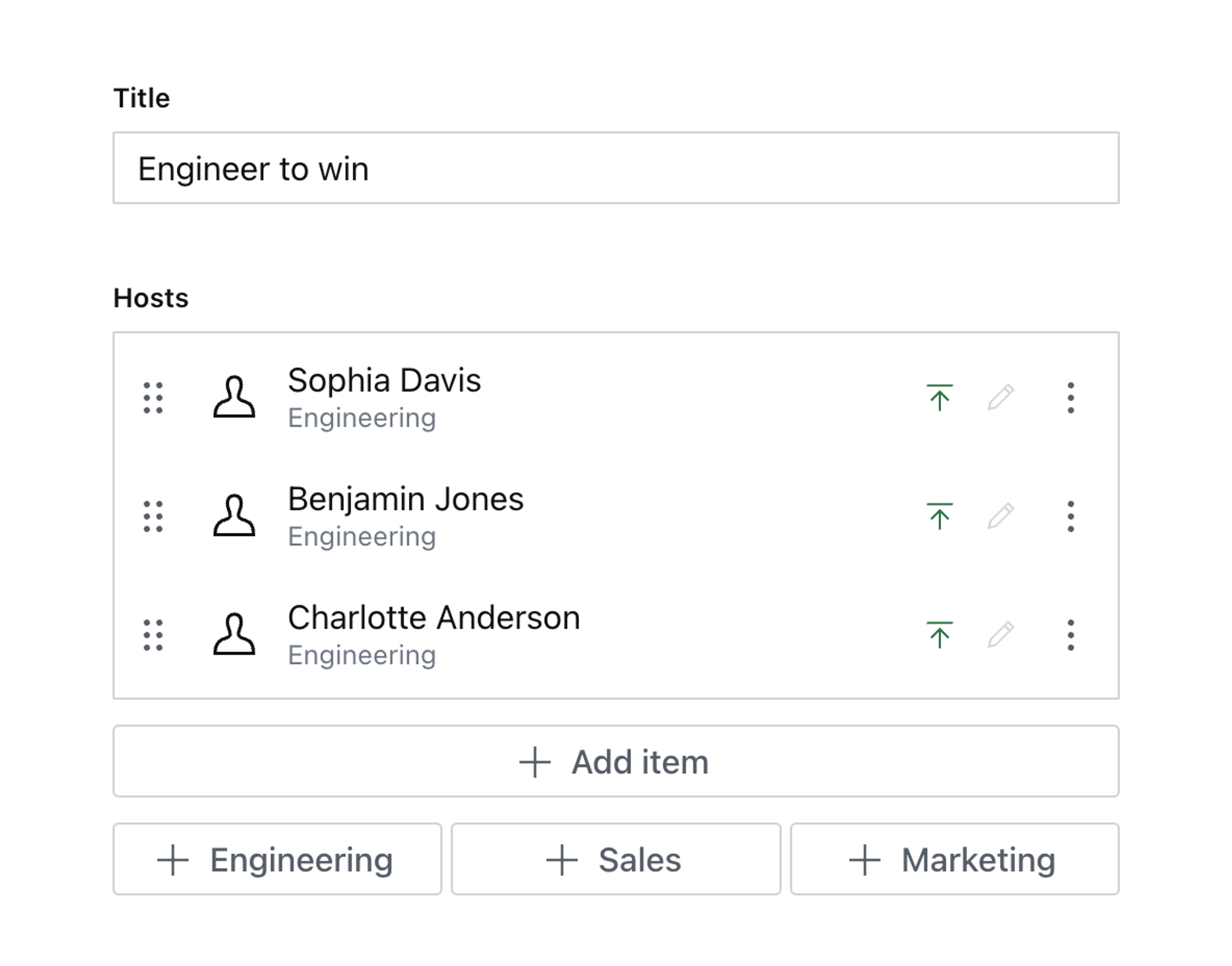This screenshot has width=1232, height=966.
Task: Click the Add item button
Action: click(616, 761)
